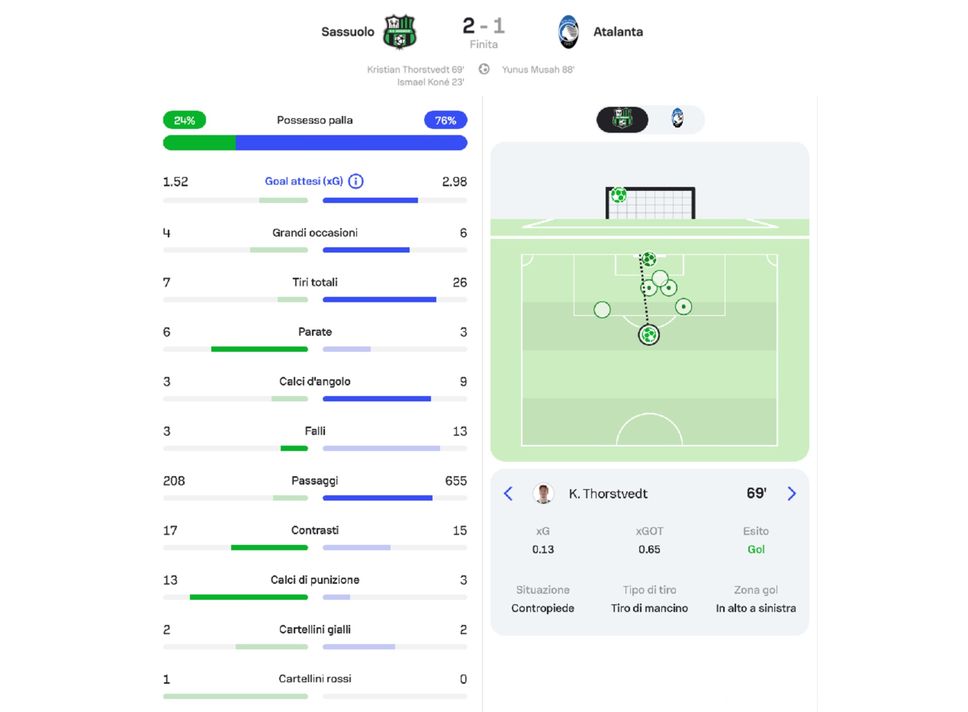
Task: Click the Atalanta crest in the match header
Action: click(569, 31)
